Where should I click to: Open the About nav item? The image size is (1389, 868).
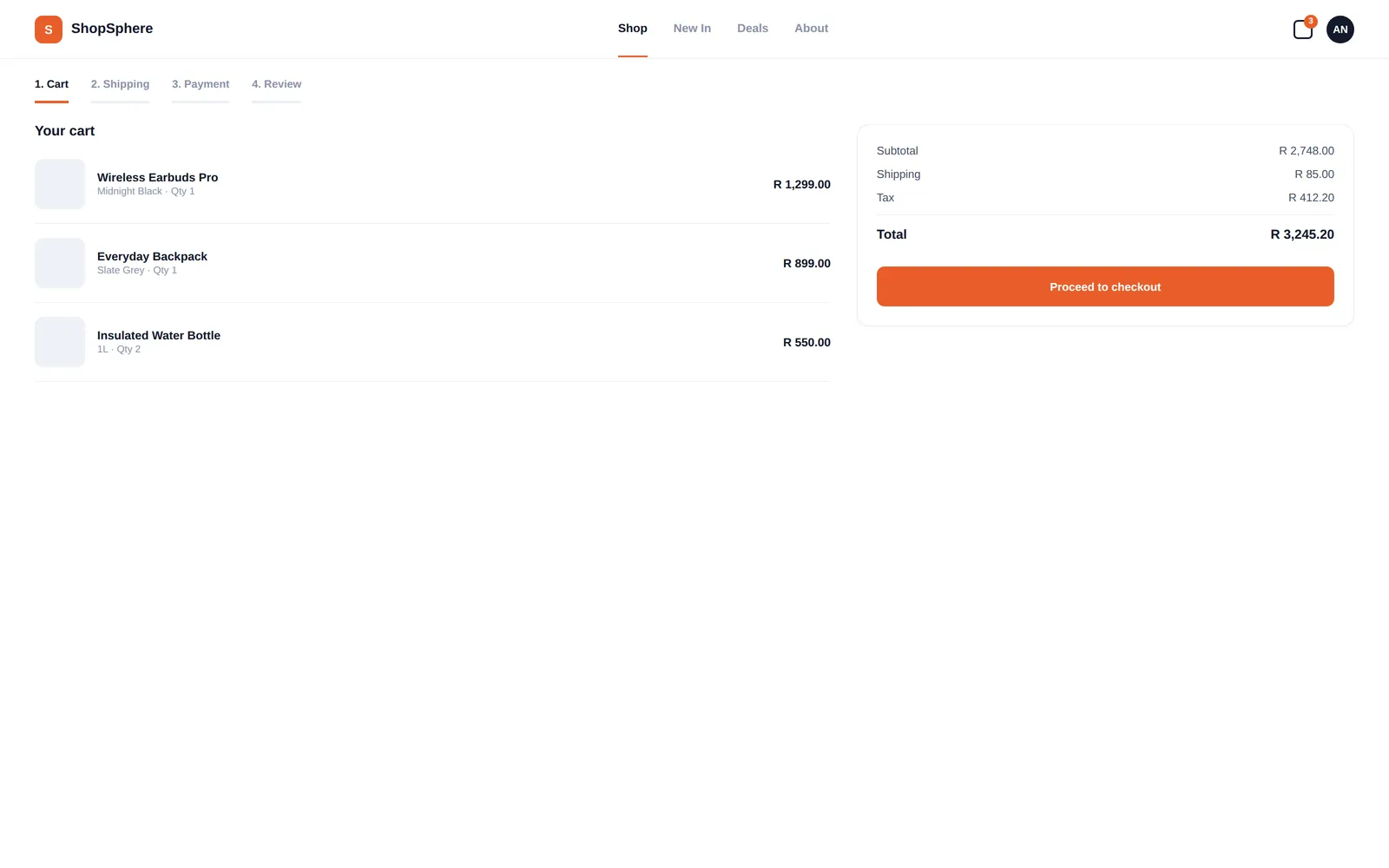[x=811, y=29]
